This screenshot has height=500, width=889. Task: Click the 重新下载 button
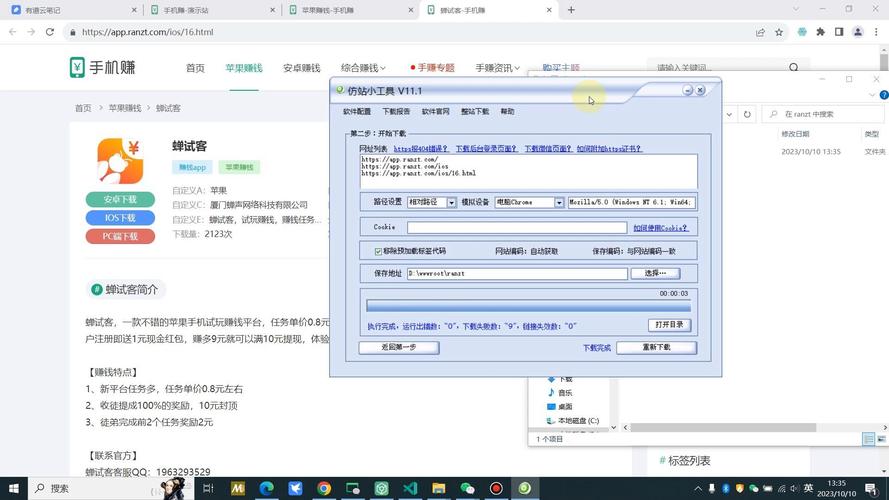(655, 348)
